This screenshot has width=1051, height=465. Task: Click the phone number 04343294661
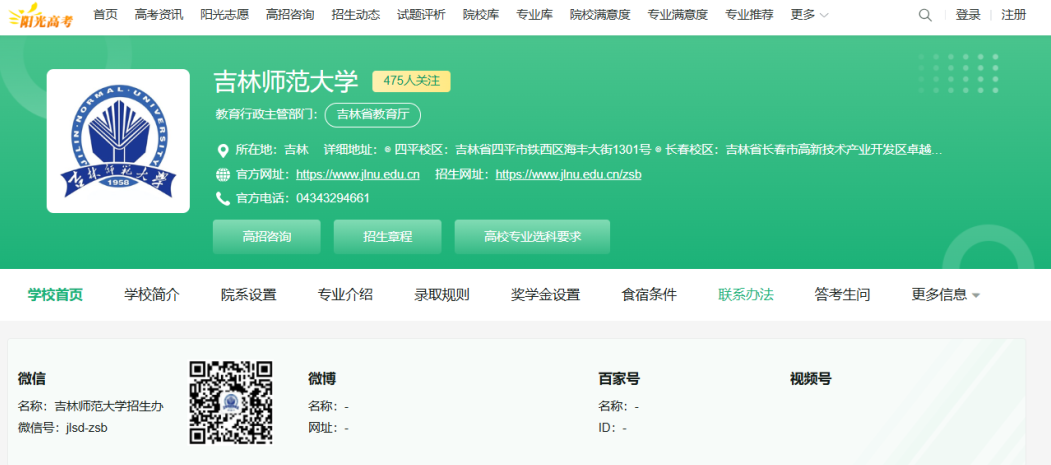click(333, 198)
